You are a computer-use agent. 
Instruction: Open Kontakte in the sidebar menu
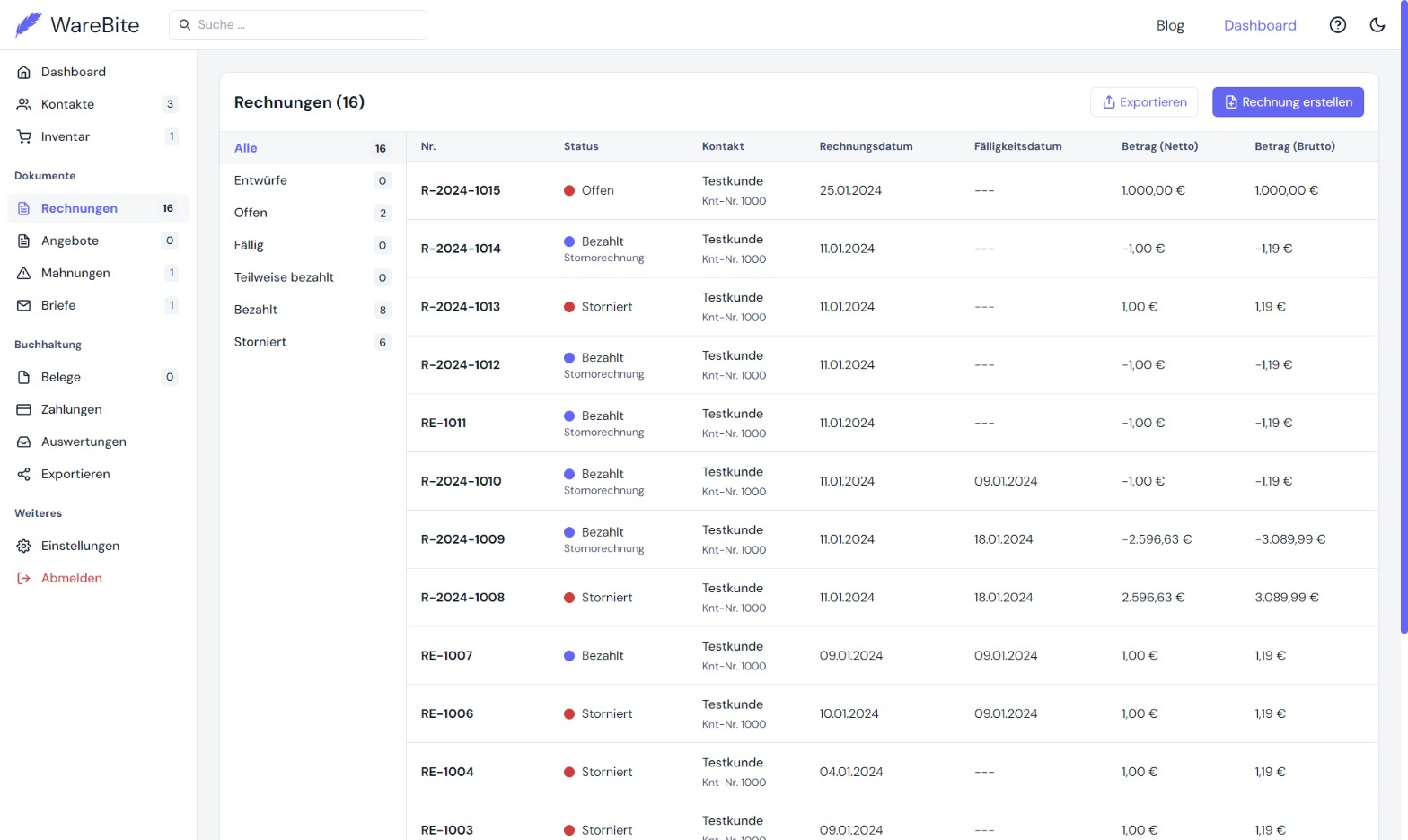tap(98, 104)
